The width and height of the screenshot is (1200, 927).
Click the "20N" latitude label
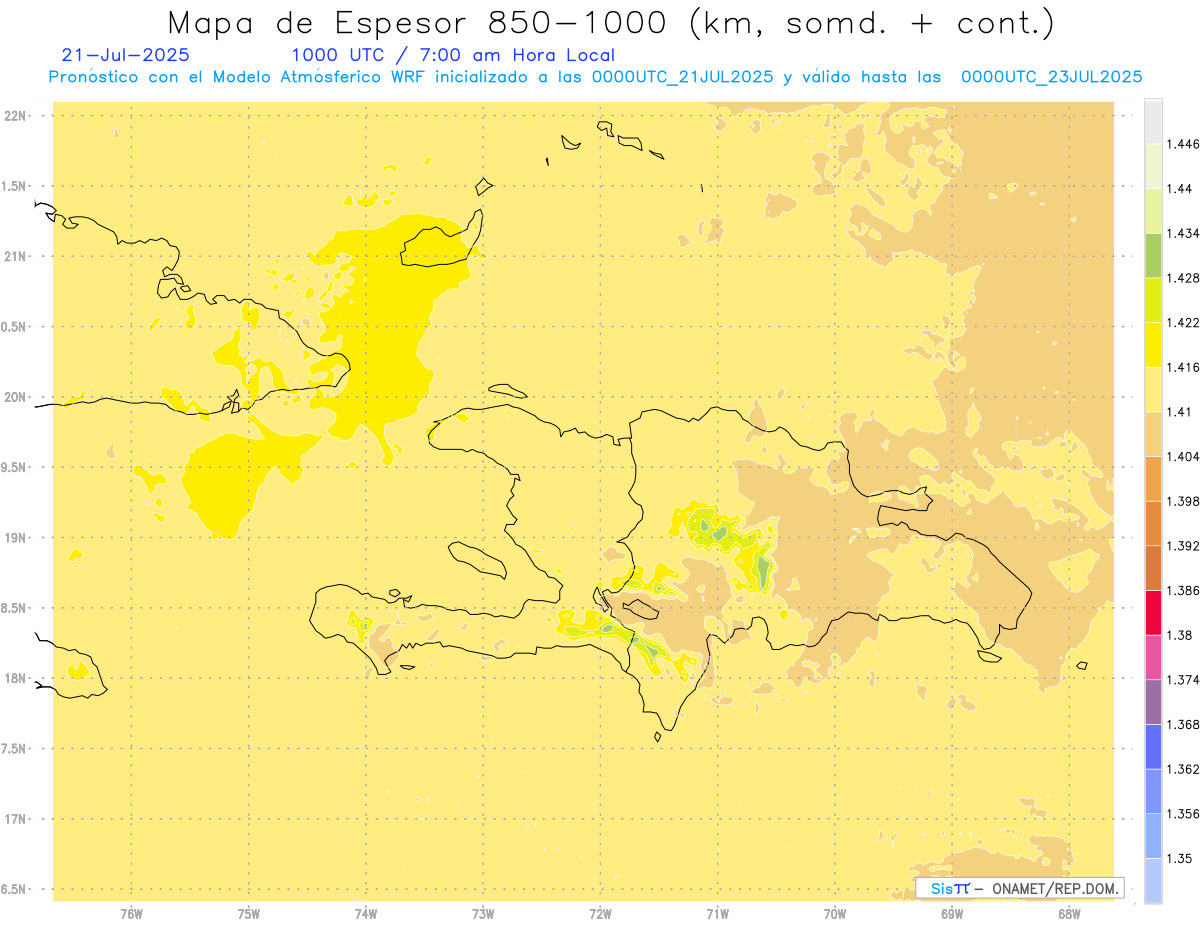[15, 397]
